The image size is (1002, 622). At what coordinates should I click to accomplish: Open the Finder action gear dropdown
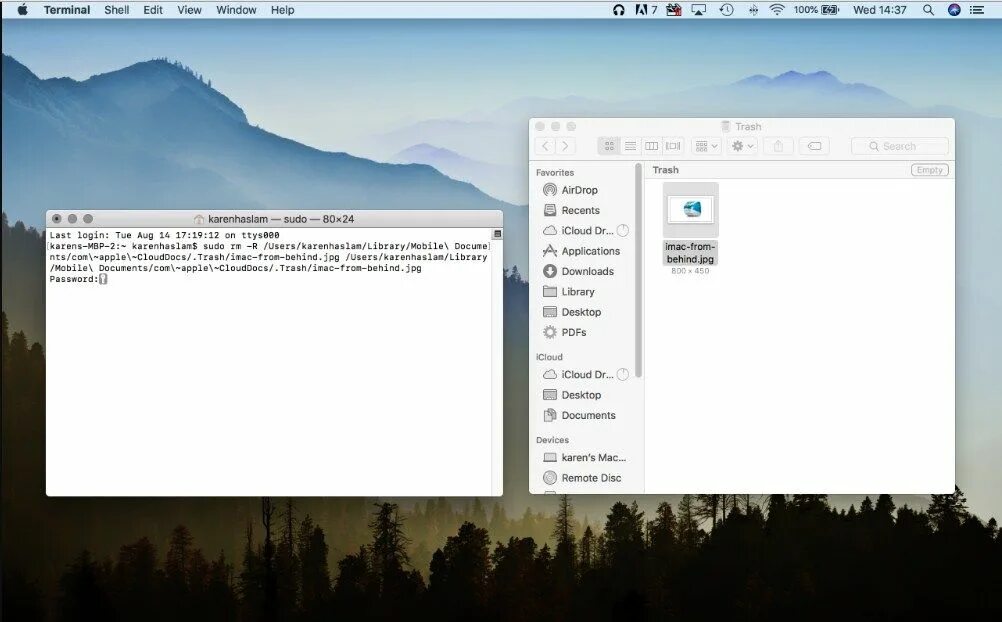coord(742,146)
